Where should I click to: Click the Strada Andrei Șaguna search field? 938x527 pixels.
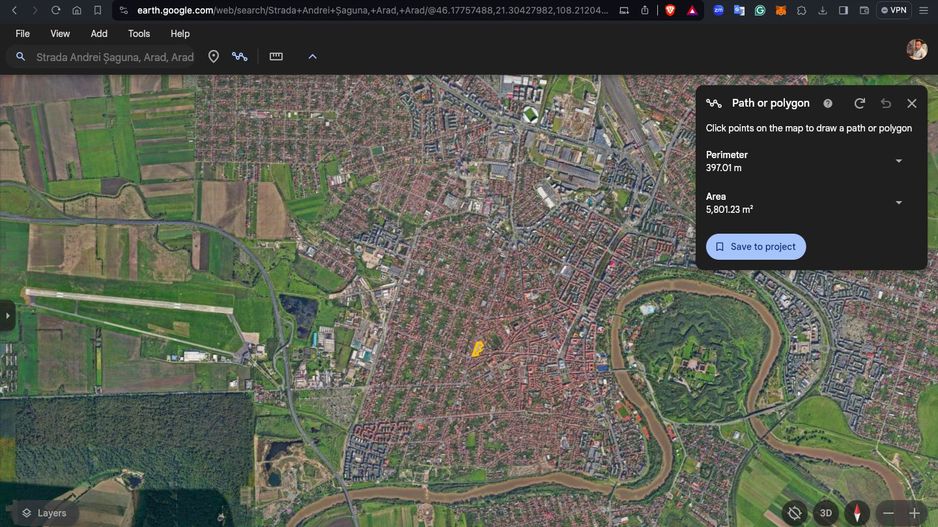click(114, 57)
